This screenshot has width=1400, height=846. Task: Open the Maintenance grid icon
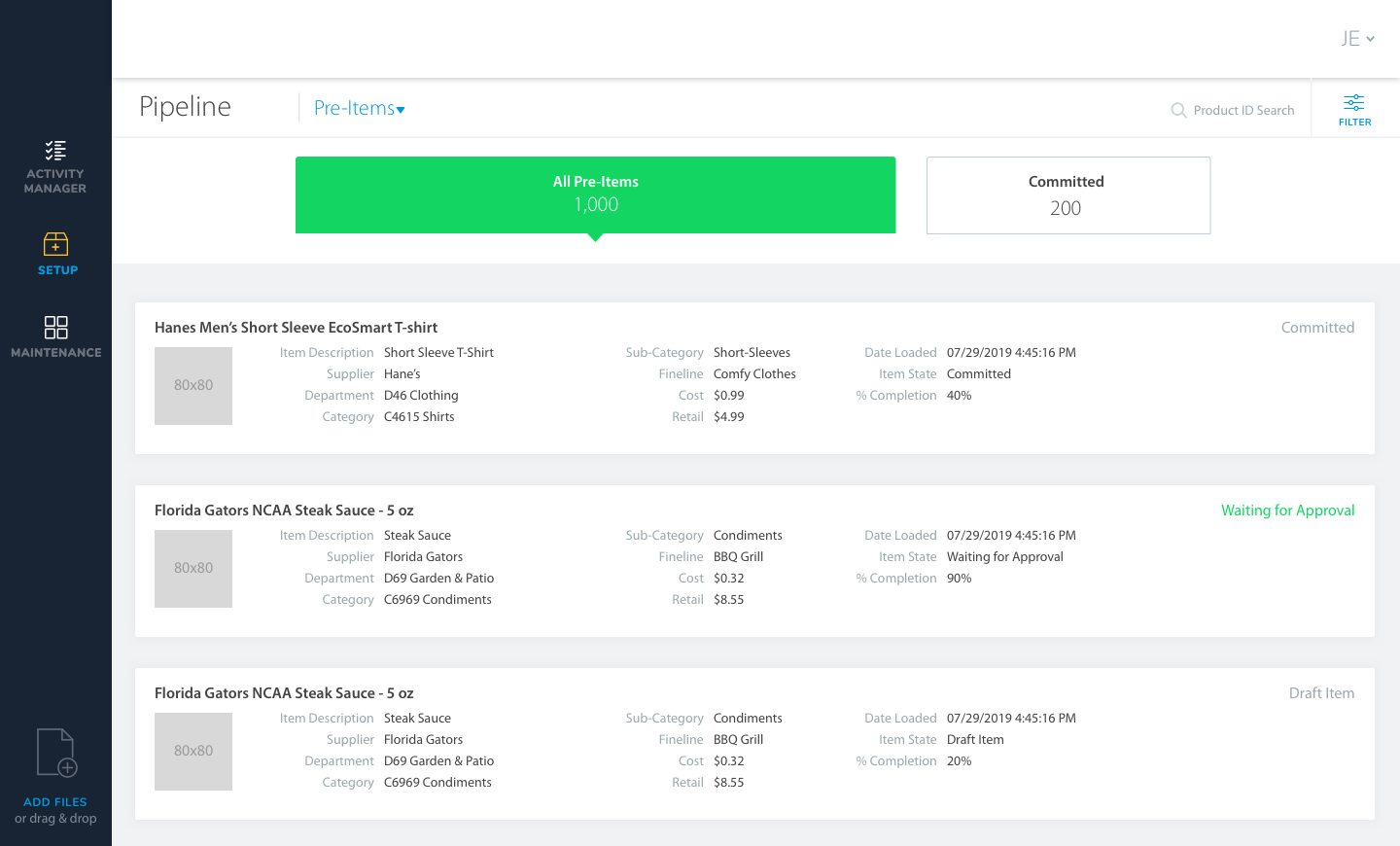pyautogui.click(x=55, y=327)
